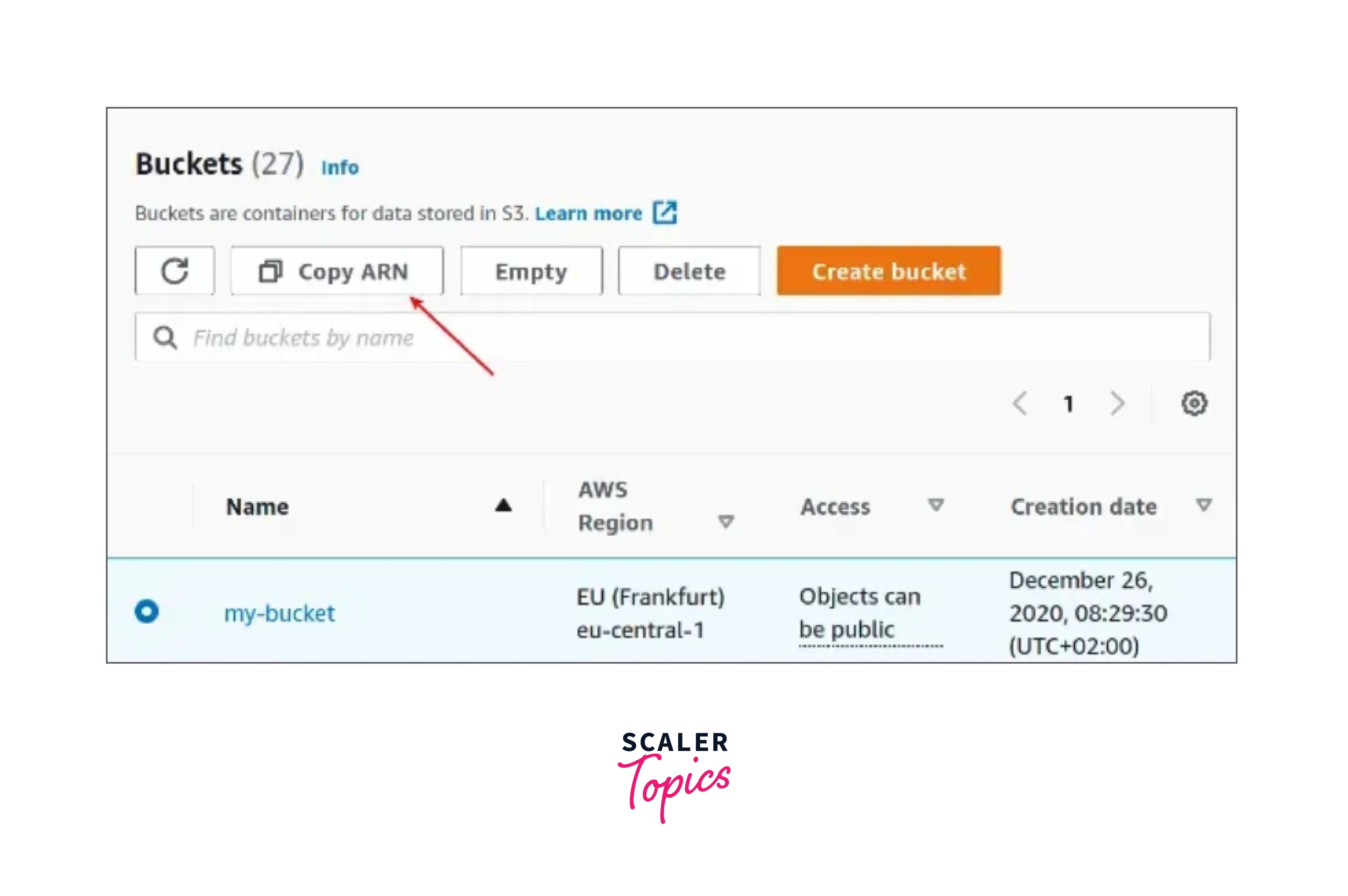
Task: Open the my-bucket link
Action: coord(279,613)
